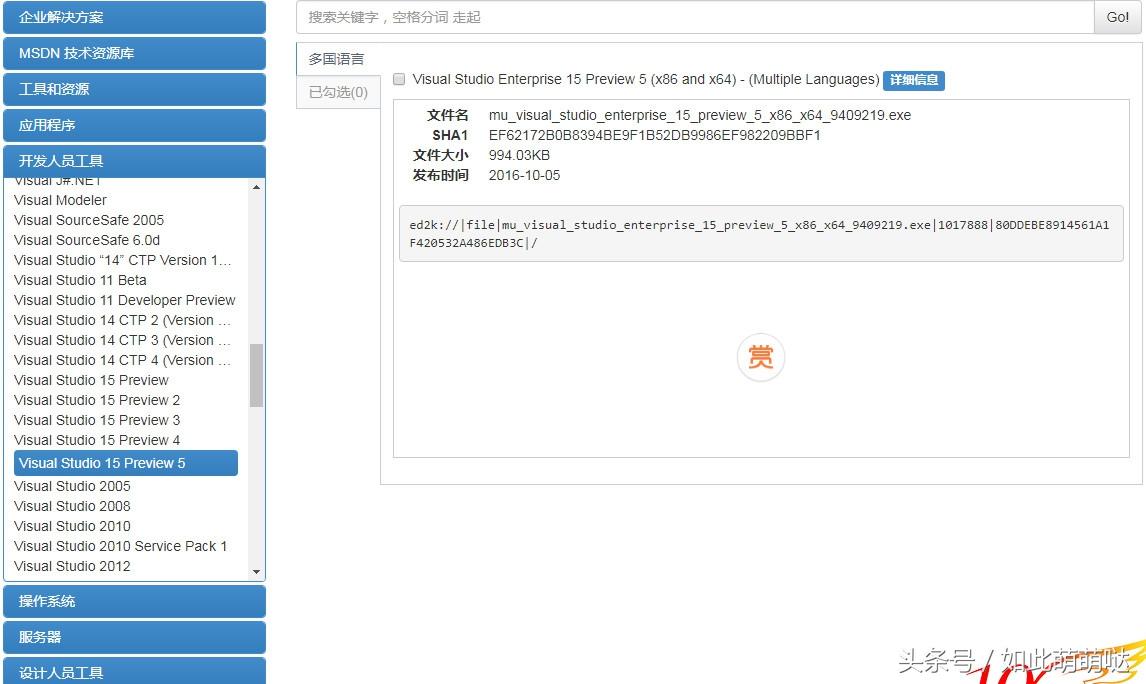Expand the MSDN 技术资源库 section
The width and height of the screenshot is (1146, 684).
pyautogui.click(x=134, y=53)
